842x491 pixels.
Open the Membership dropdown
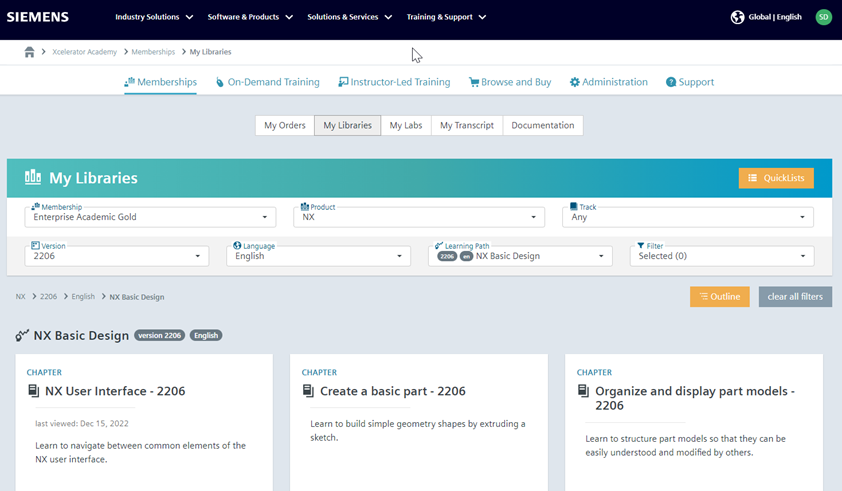(x=150, y=217)
